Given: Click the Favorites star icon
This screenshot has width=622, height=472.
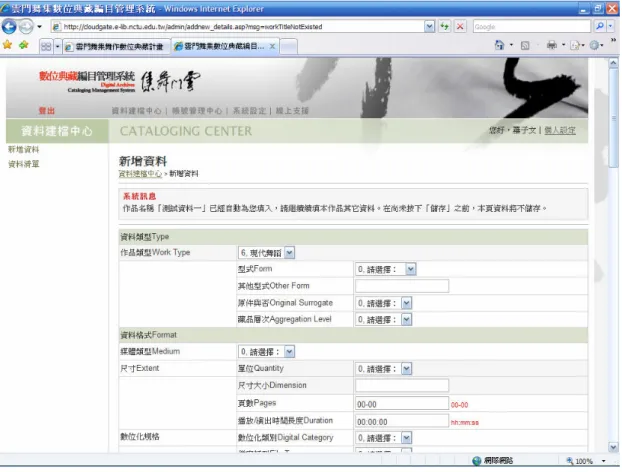Looking at the screenshot, I should tap(8, 45).
